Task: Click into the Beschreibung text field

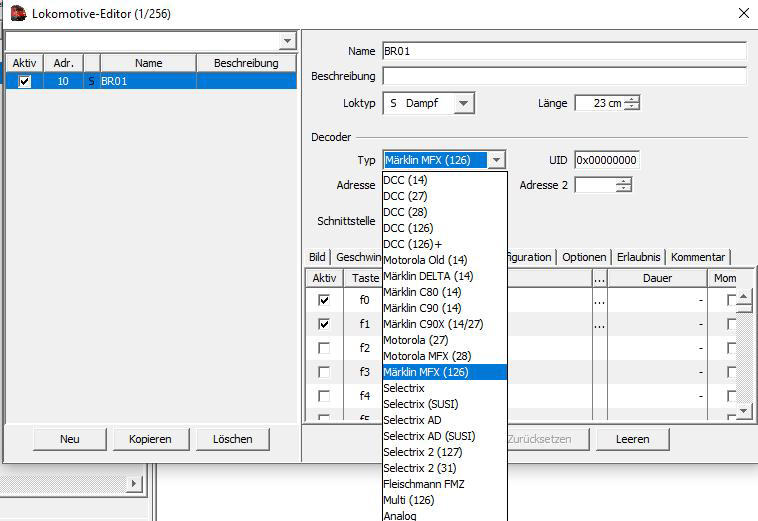Action: click(564, 76)
